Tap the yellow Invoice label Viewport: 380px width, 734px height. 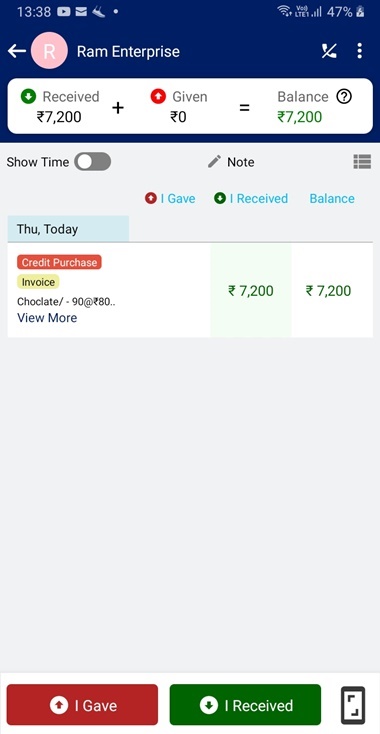coord(38,282)
